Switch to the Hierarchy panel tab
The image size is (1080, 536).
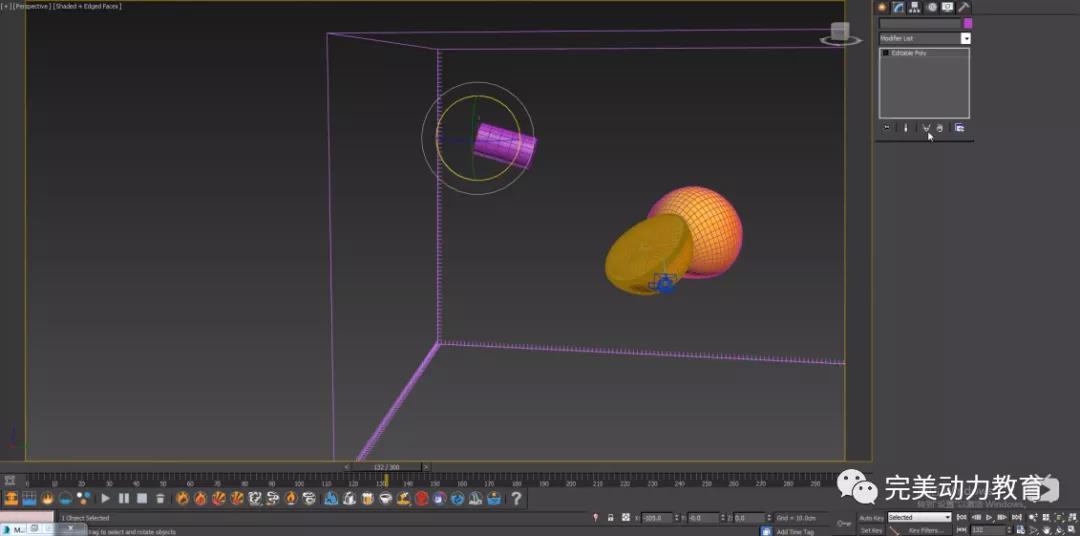tap(915, 7)
